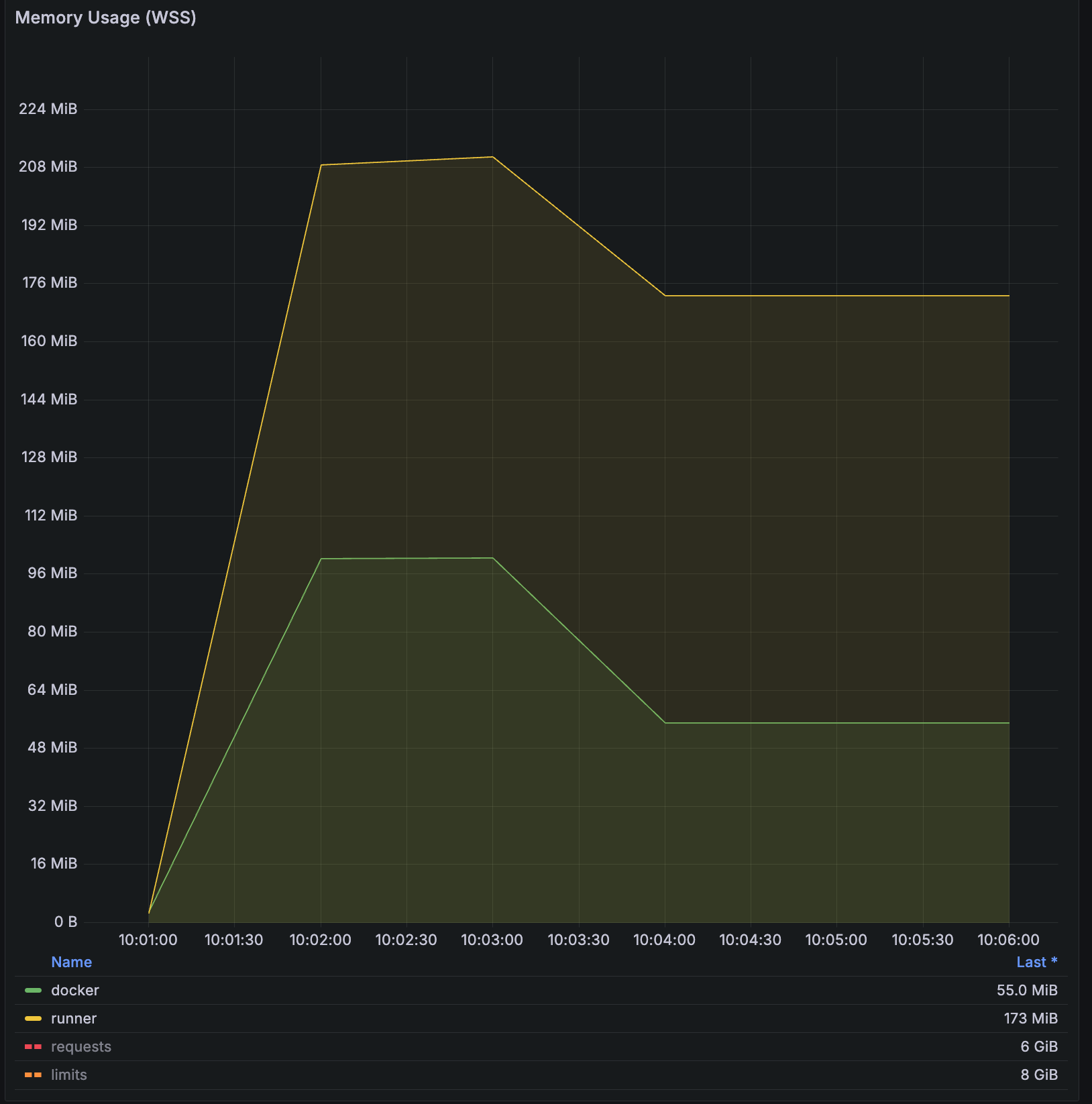1092x1104 pixels.
Task: Click the 173 MiB runner last value
Action: pyautogui.click(x=1030, y=1018)
